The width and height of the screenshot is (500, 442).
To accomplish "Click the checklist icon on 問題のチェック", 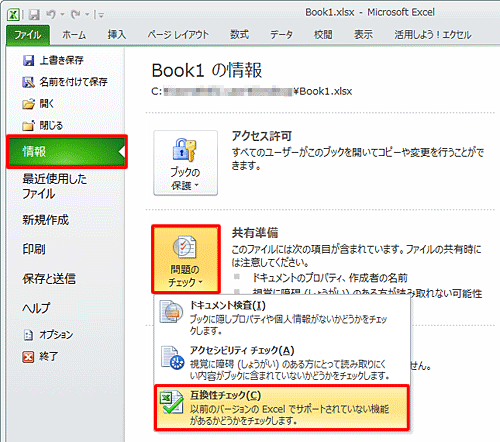I will click(185, 247).
